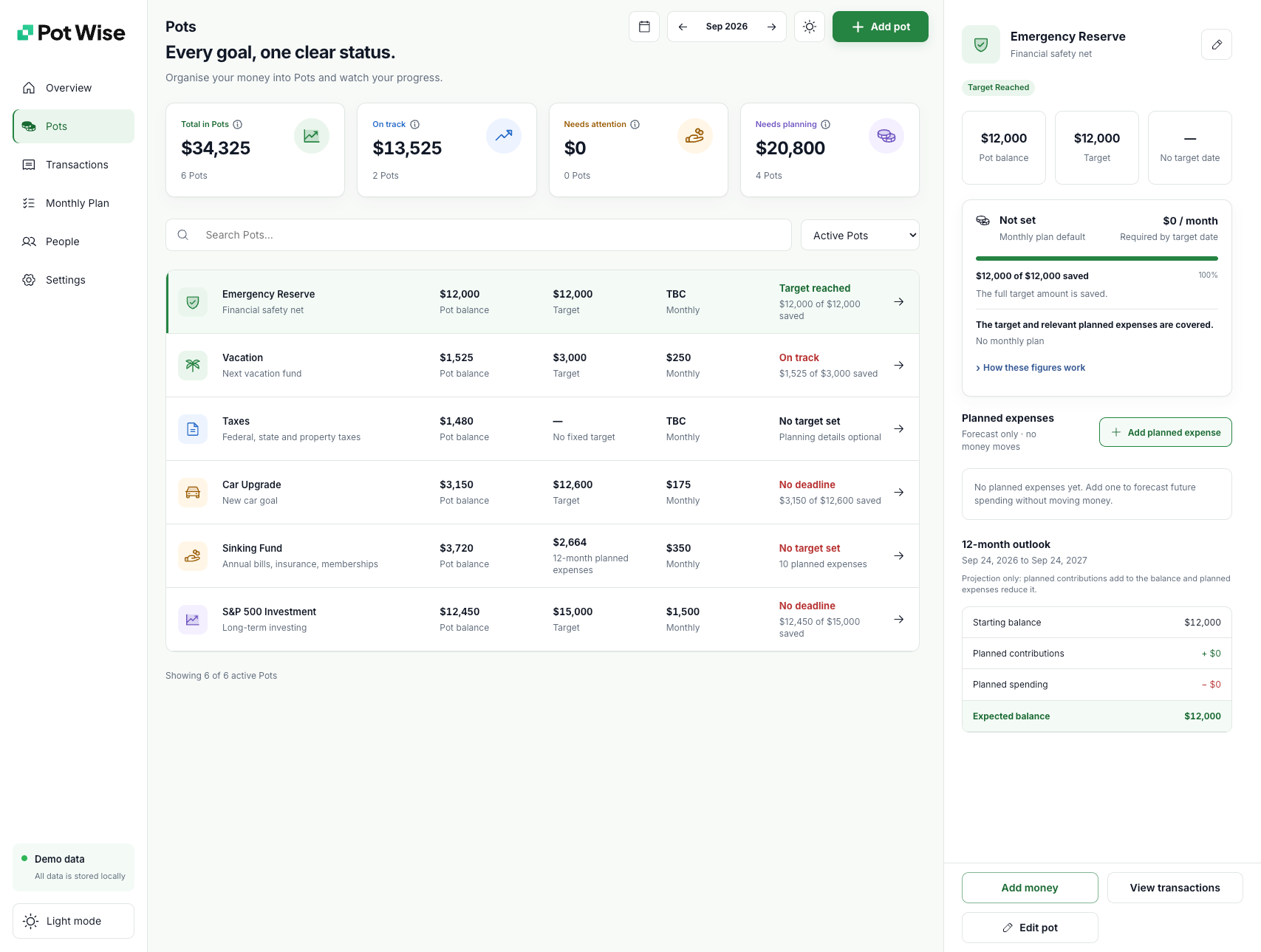The image size is (1261, 952).
Task: Go to previous month arrow
Action: point(683,27)
